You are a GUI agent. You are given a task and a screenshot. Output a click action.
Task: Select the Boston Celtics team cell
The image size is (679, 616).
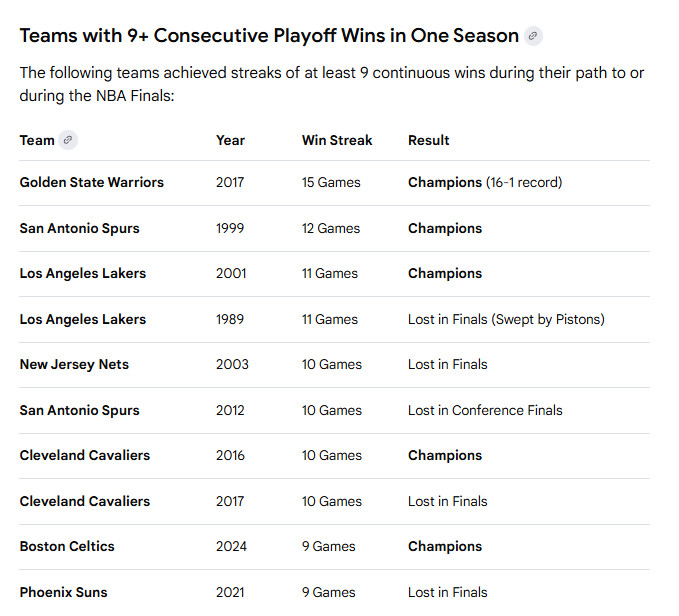[x=67, y=547]
